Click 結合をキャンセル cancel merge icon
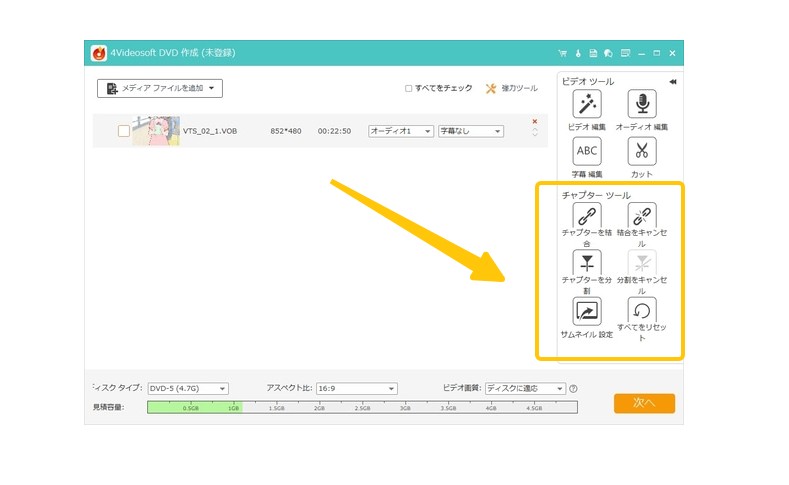 (641, 216)
